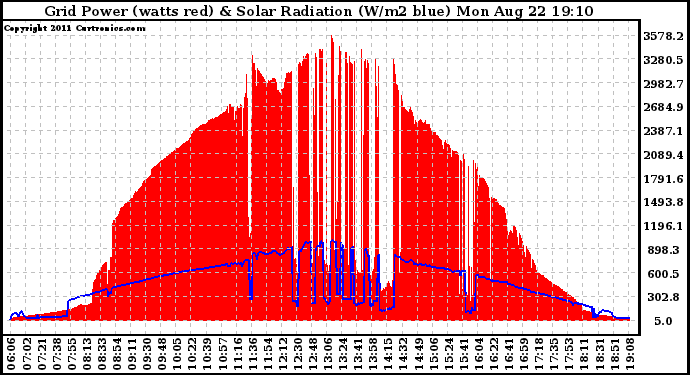Image resolution: width=690 pixels, height=375 pixels.
Task: Click the 13:06 time label
Action: (x=327, y=354)
